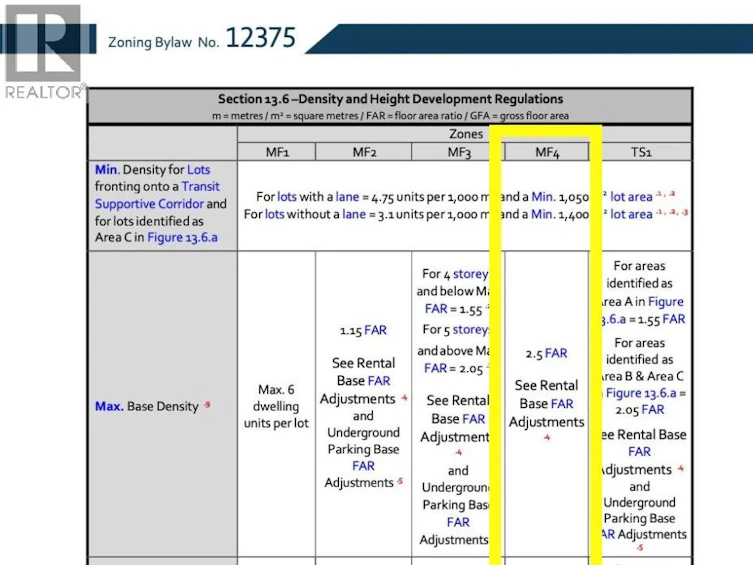Screen dimensions: 753x565
Task: Open the 'Figure 13.6.a' link in Min. Density row
Action: pos(182,238)
